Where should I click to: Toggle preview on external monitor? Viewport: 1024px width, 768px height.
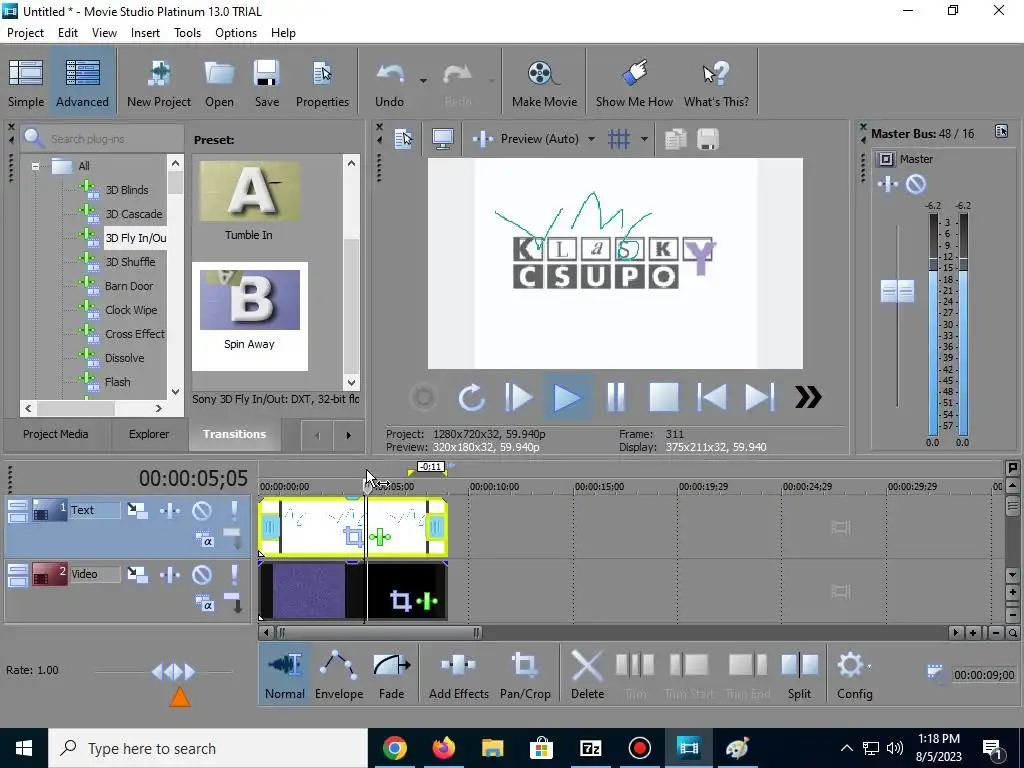pos(443,138)
